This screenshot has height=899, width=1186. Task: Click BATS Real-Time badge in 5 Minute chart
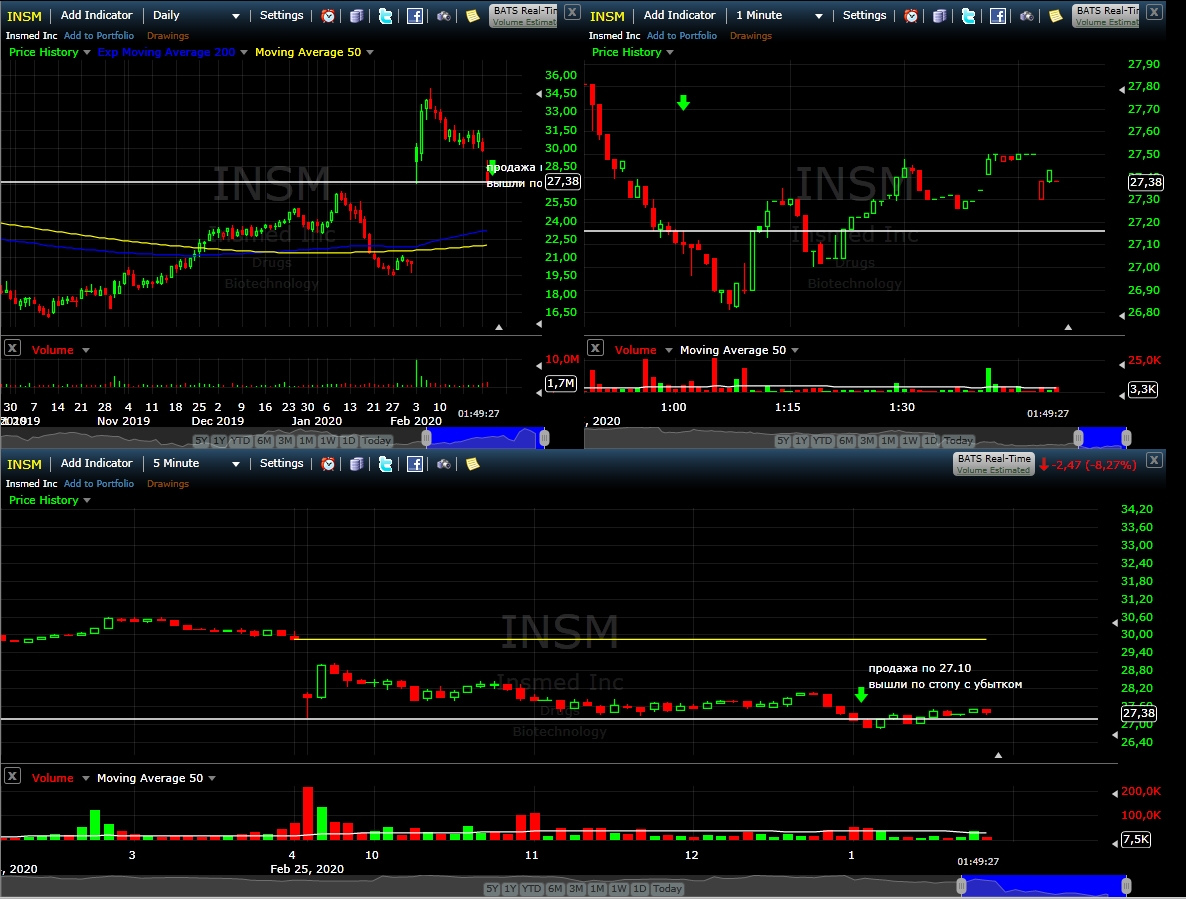coord(994,463)
